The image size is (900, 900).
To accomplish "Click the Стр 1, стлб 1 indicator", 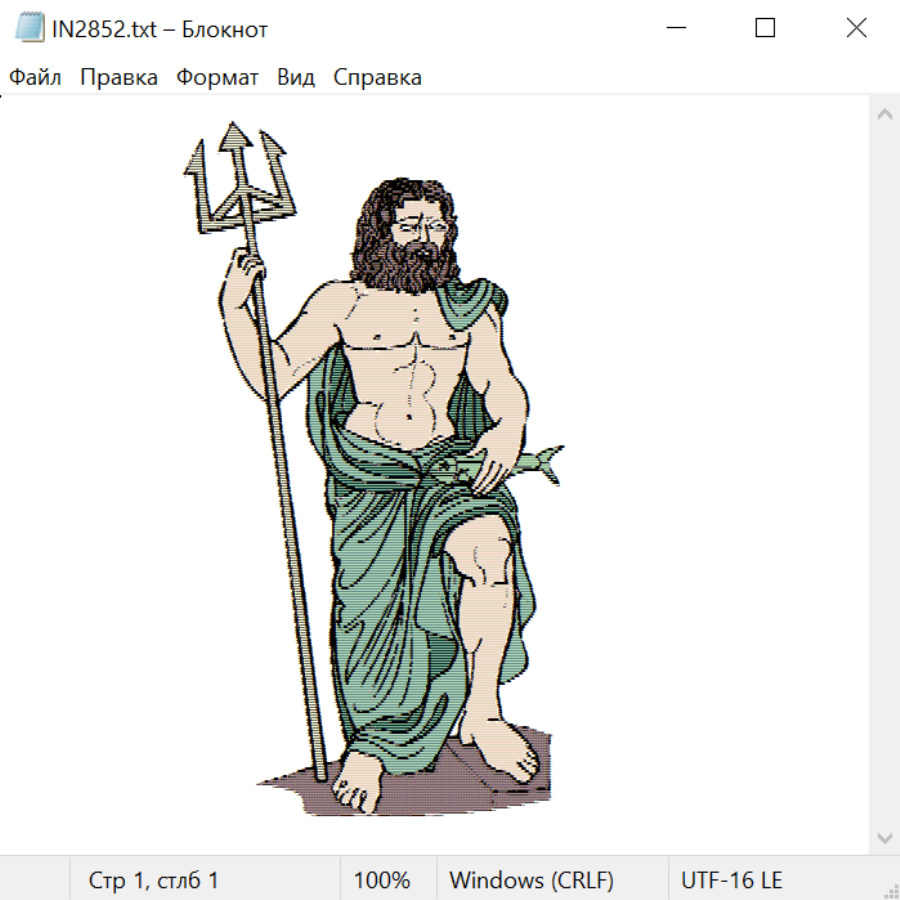I will 154,880.
